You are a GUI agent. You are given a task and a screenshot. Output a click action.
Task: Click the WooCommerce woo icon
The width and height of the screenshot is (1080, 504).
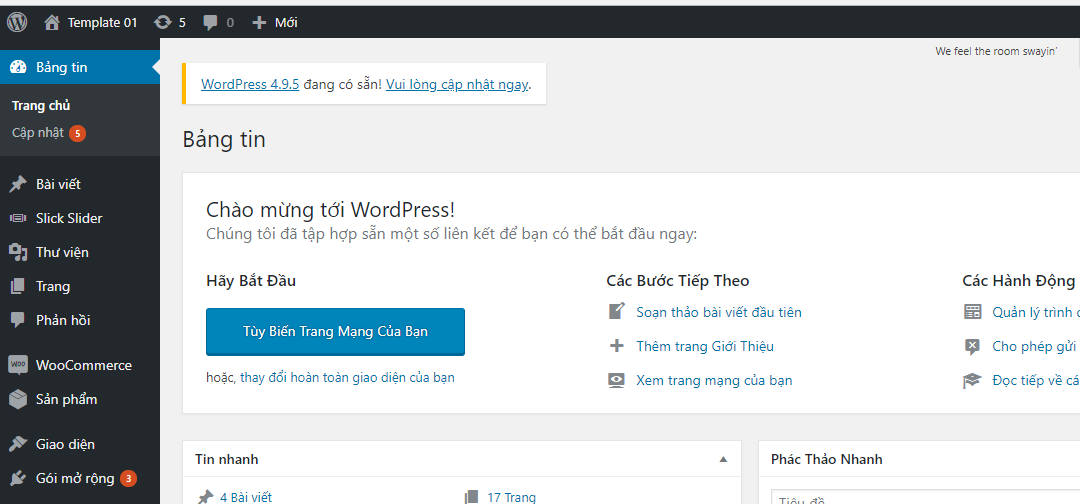tap(18, 365)
